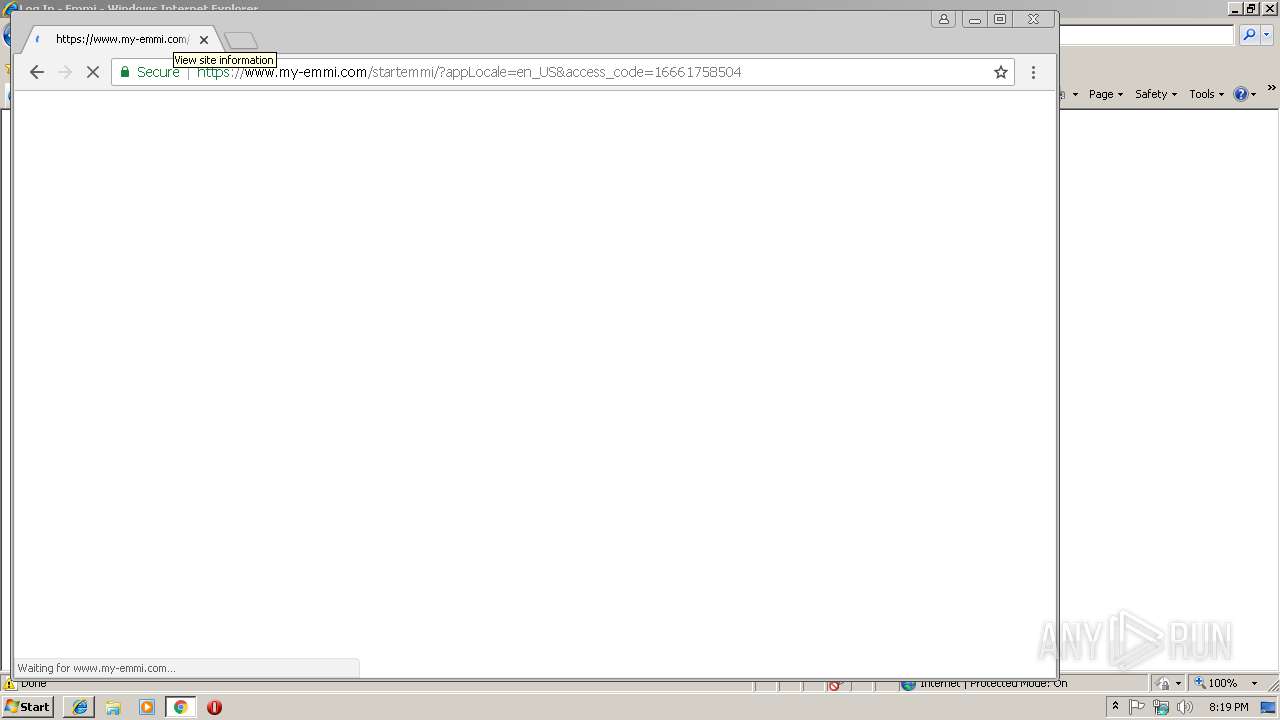Stop loading the page in Chrome

tap(93, 72)
